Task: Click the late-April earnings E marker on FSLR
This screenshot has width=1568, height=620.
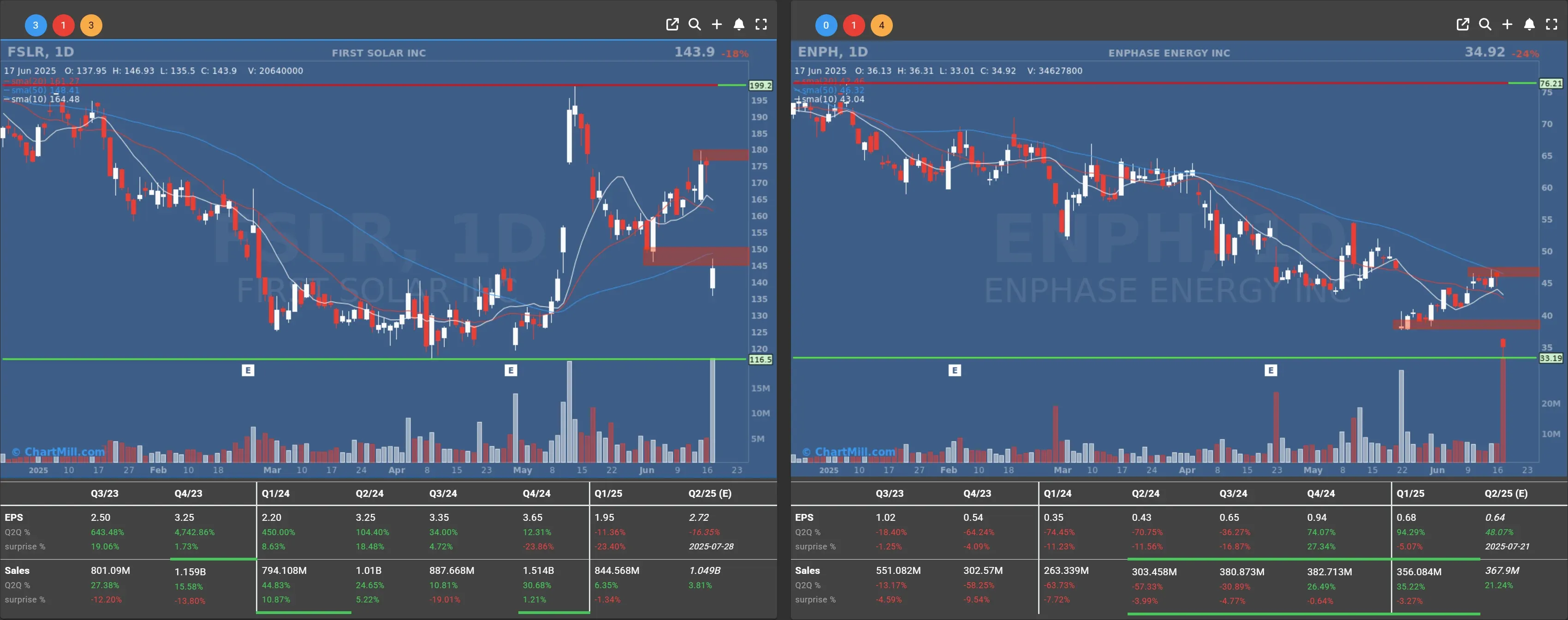Action: click(511, 370)
